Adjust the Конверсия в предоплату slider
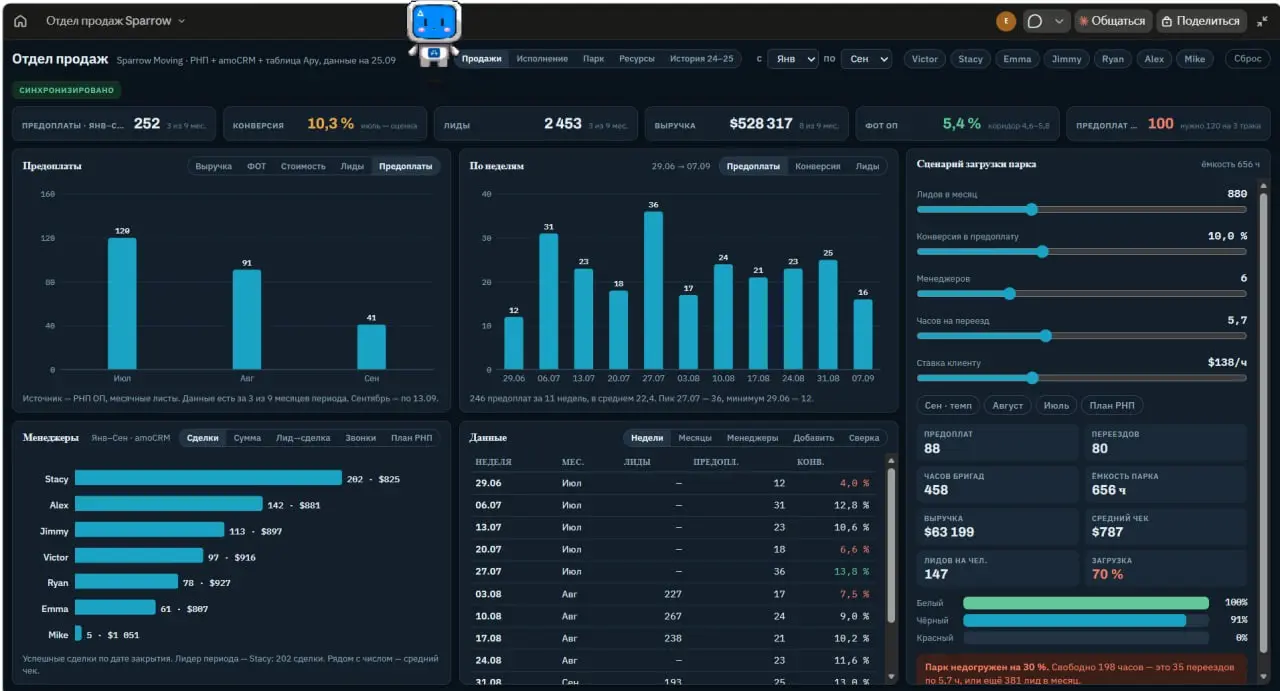 [1082, 252]
